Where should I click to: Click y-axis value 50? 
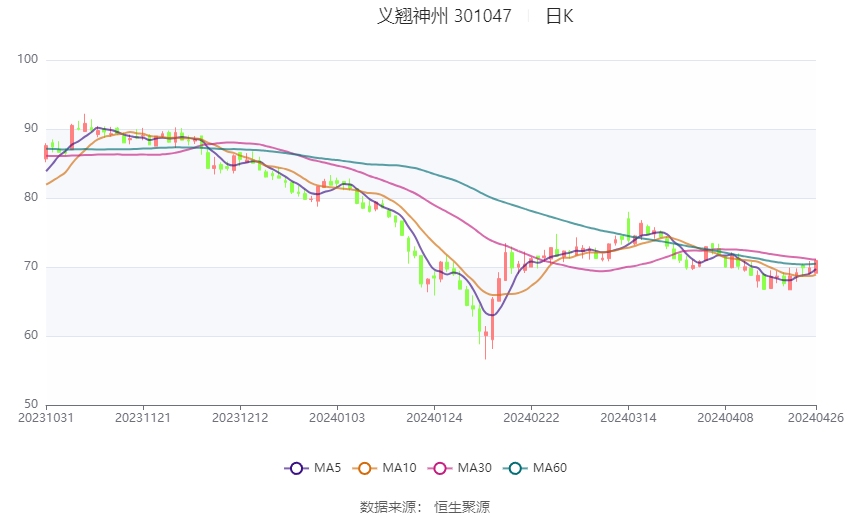pos(31,404)
